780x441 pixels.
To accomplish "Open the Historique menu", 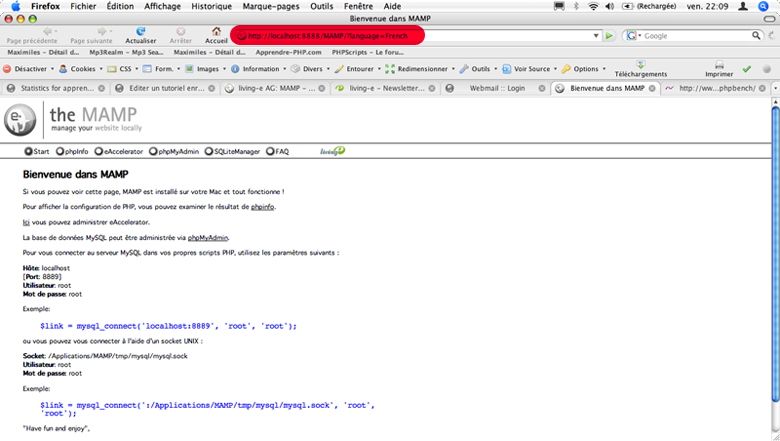I will pos(211,6).
